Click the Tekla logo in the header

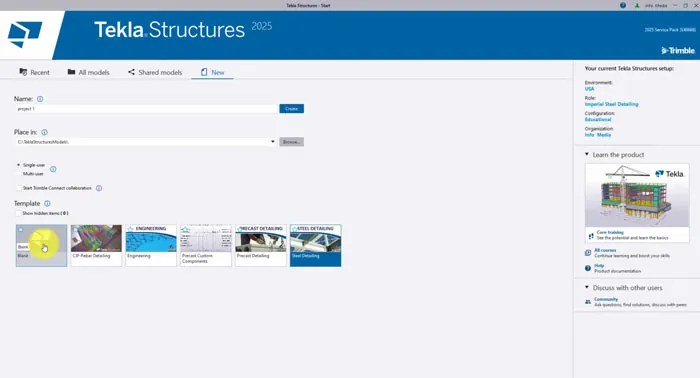[25, 34]
